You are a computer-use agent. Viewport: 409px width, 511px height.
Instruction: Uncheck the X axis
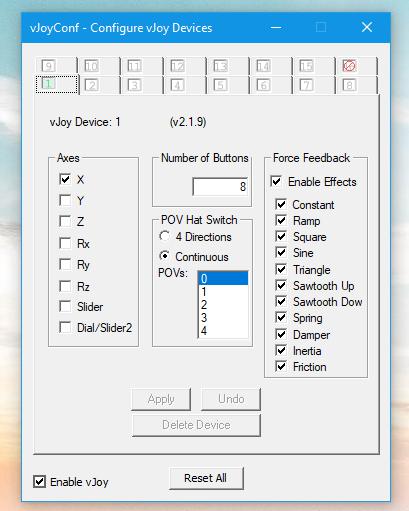coord(65,179)
